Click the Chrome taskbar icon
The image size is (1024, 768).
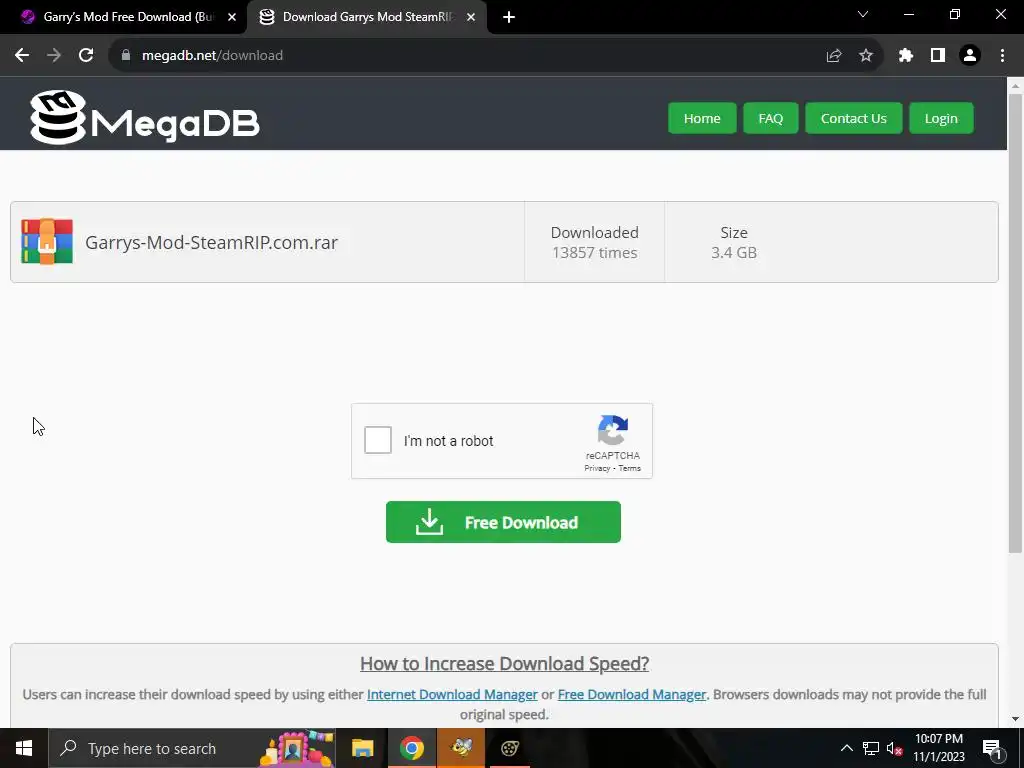point(412,748)
